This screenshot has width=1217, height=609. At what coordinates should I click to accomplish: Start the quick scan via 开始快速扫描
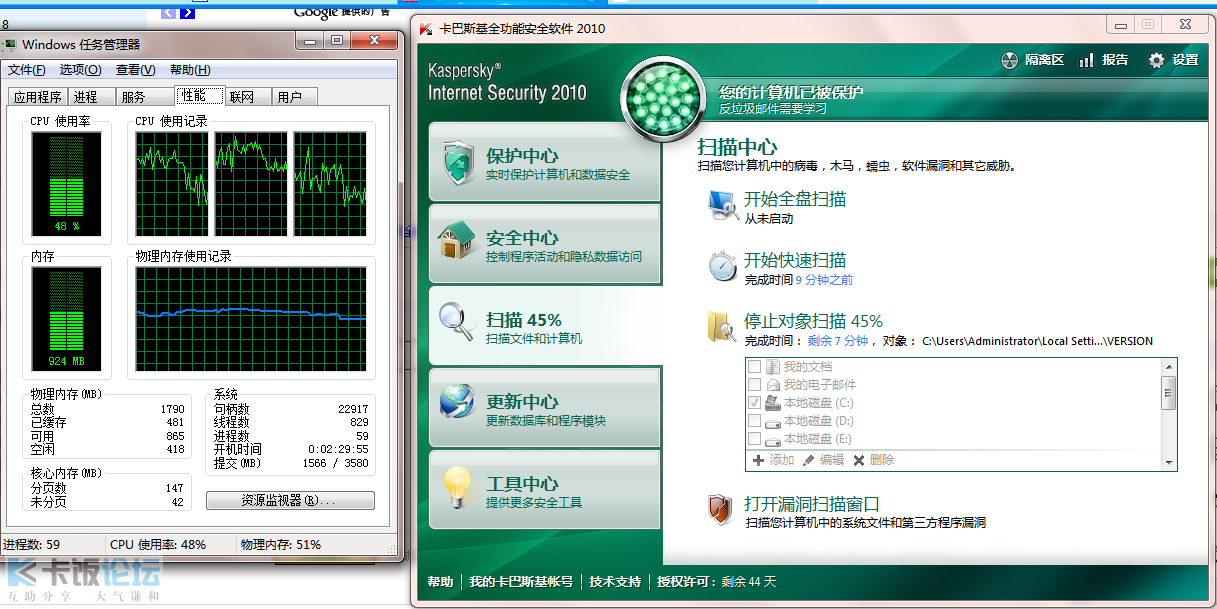click(795, 260)
